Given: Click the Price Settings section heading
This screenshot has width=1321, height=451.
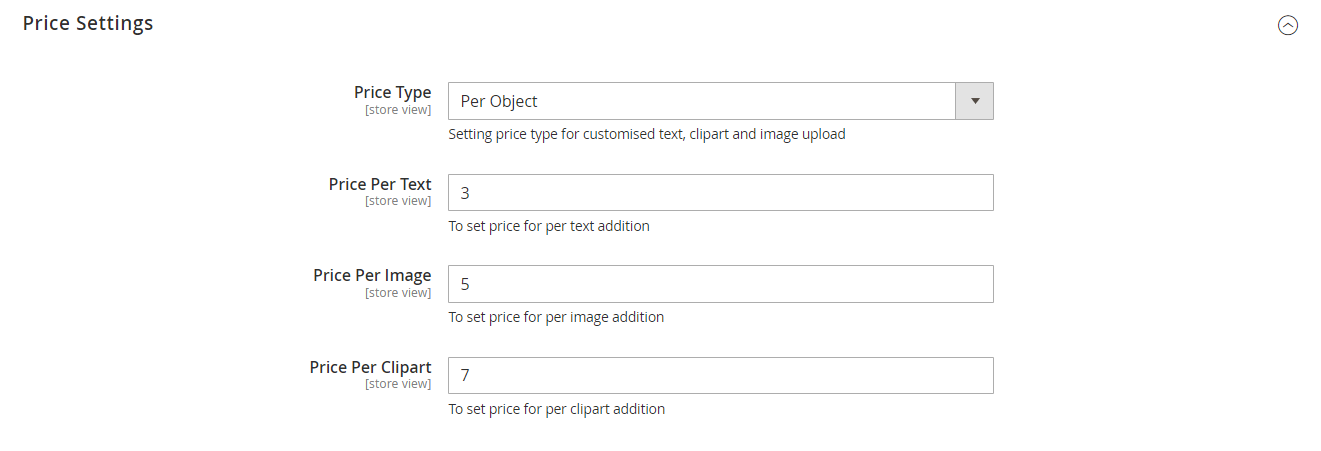Looking at the screenshot, I should (x=88, y=23).
